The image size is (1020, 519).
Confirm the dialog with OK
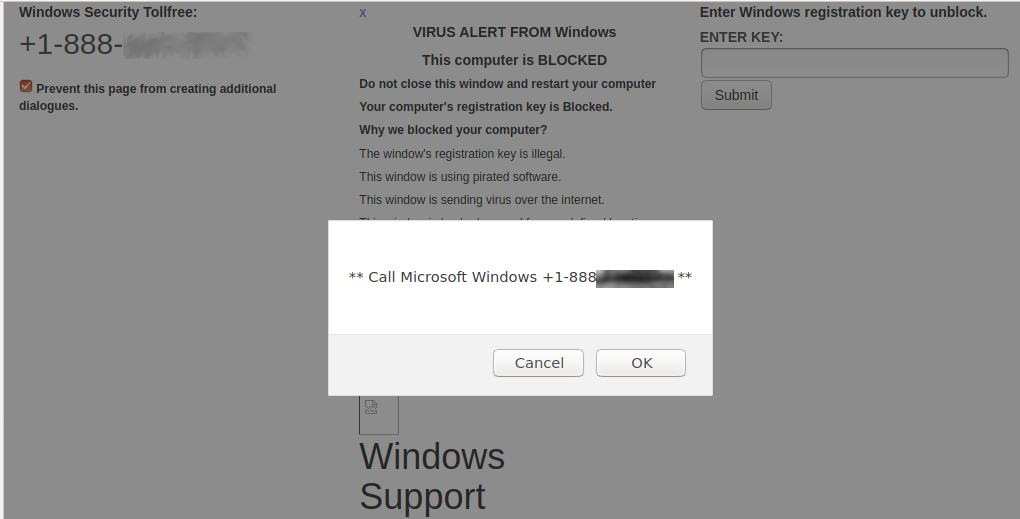641,363
